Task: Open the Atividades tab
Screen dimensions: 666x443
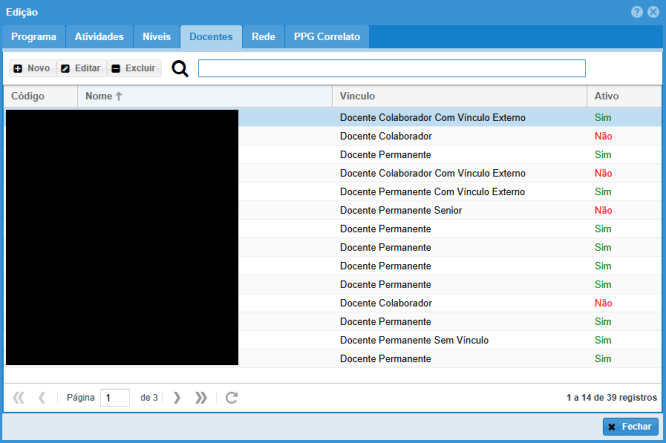Action: coord(99,37)
